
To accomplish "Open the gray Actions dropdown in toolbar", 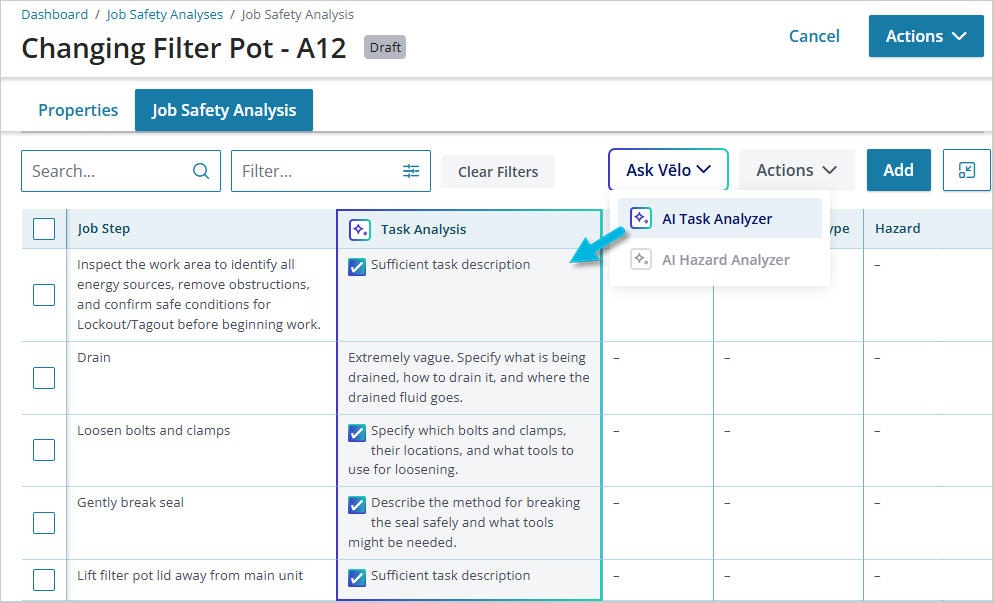I will click(x=796, y=170).
